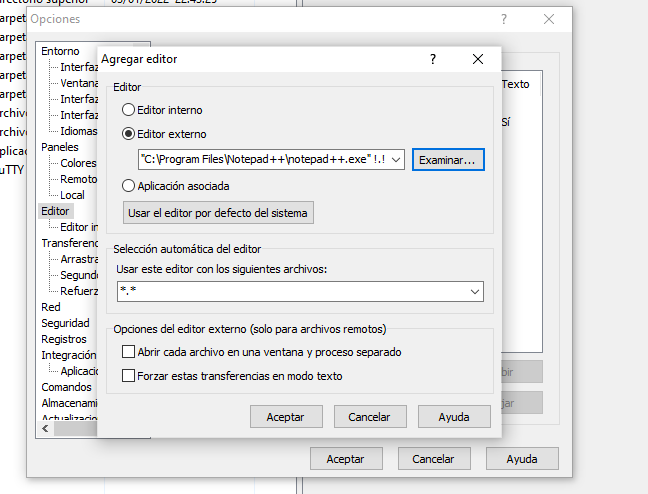The width and height of the screenshot is (648, 494).
Task: Select the Editor externo radio button
Action: click(x=128, y=134)
